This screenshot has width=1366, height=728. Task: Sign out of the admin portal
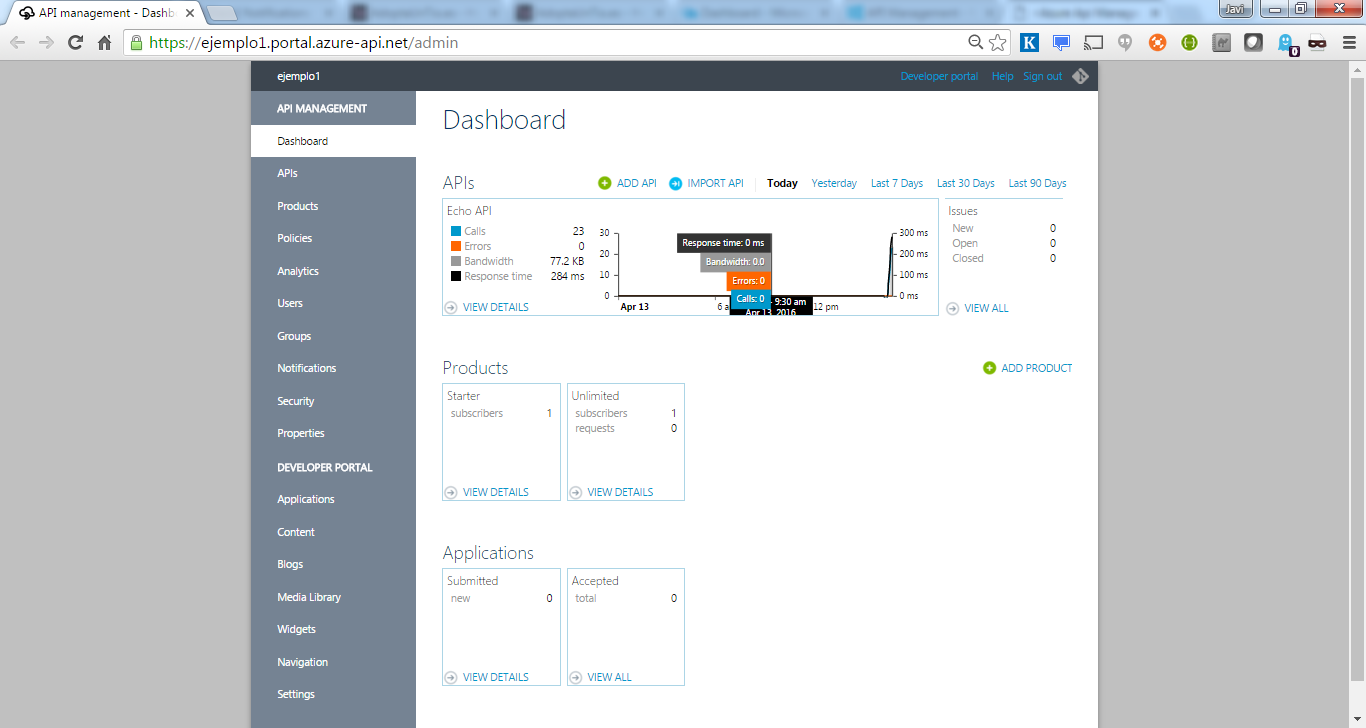coord(1042,75)
